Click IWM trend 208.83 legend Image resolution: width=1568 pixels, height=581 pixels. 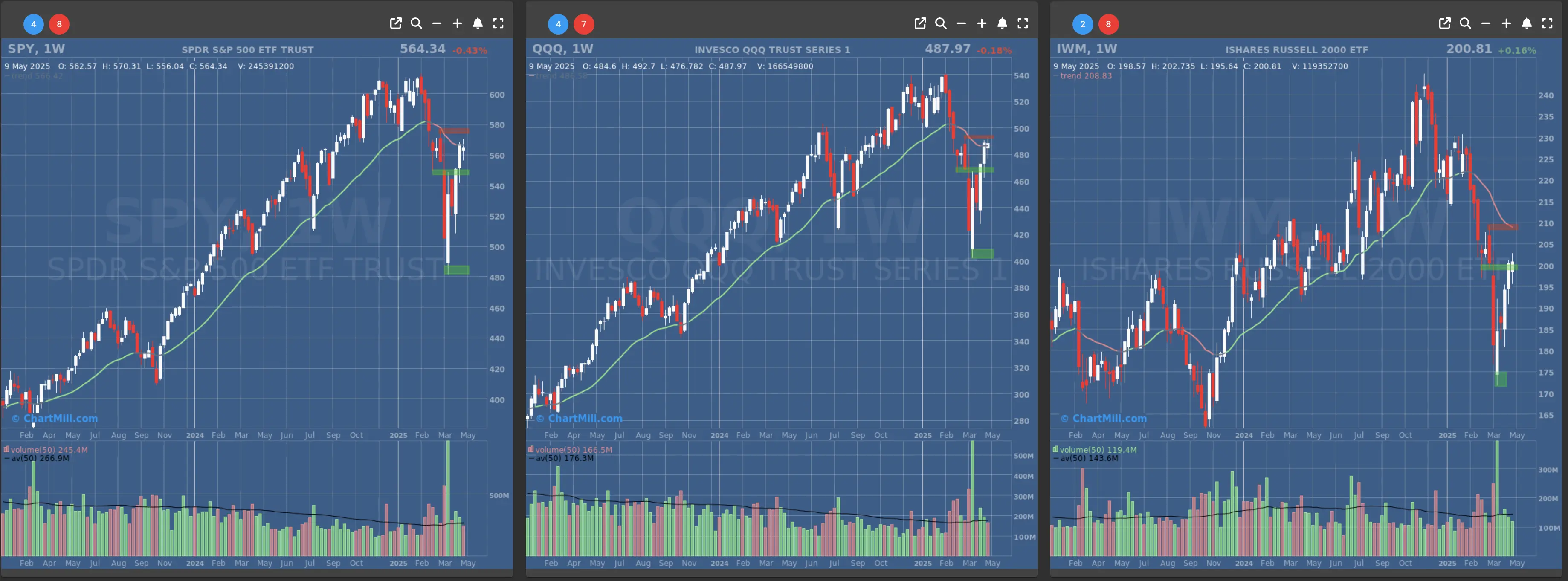1086,76
